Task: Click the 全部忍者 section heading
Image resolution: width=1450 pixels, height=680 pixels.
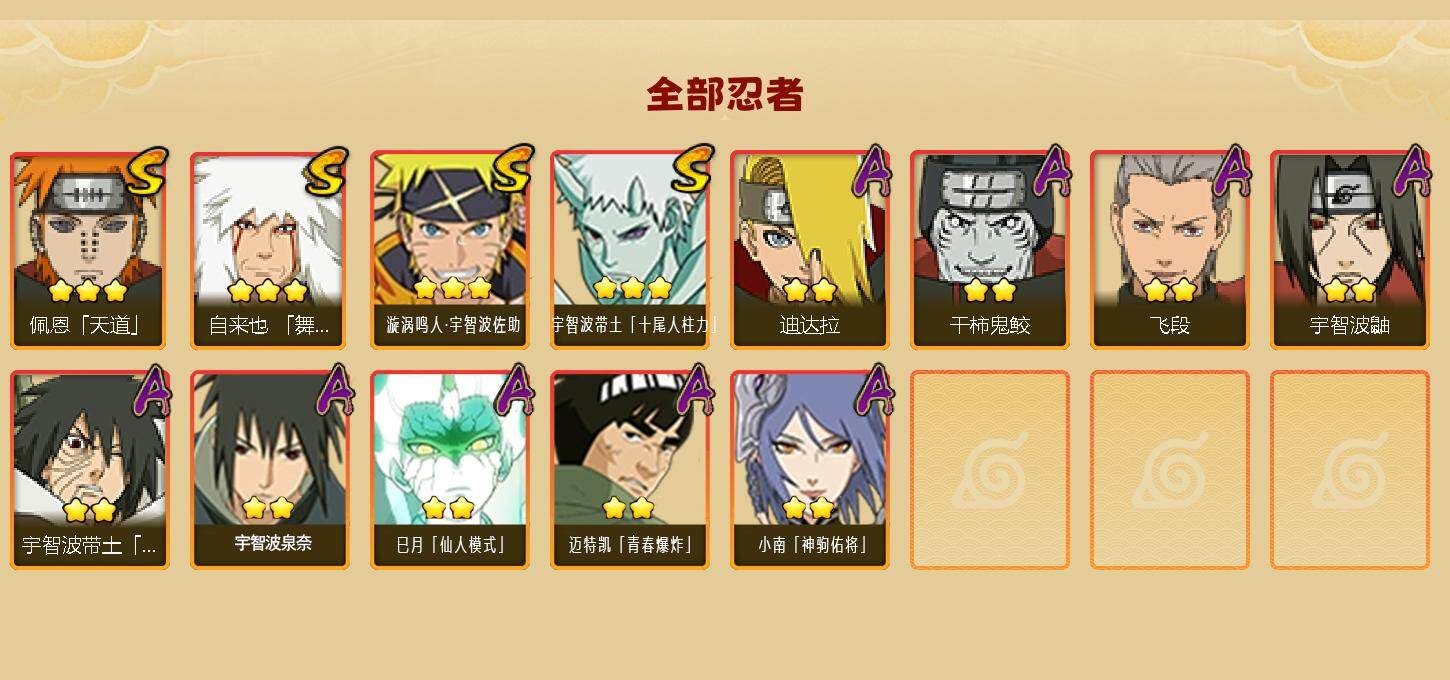Action: [x=725, y=94]
